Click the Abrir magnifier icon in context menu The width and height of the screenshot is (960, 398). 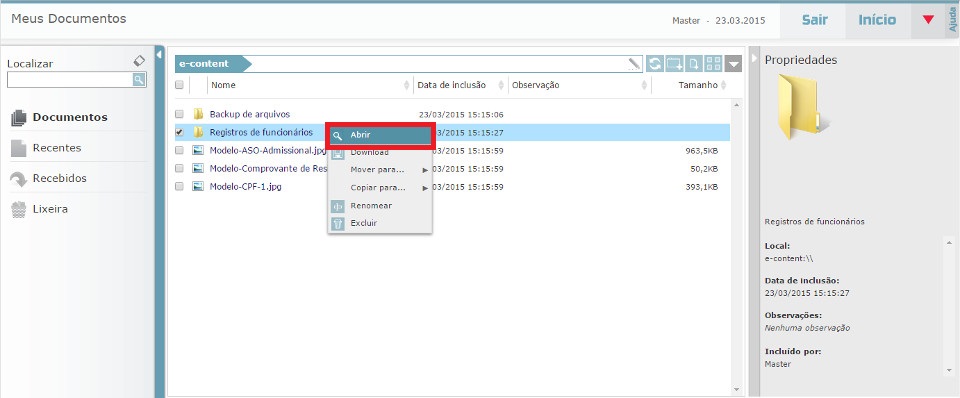click(338, 135)
